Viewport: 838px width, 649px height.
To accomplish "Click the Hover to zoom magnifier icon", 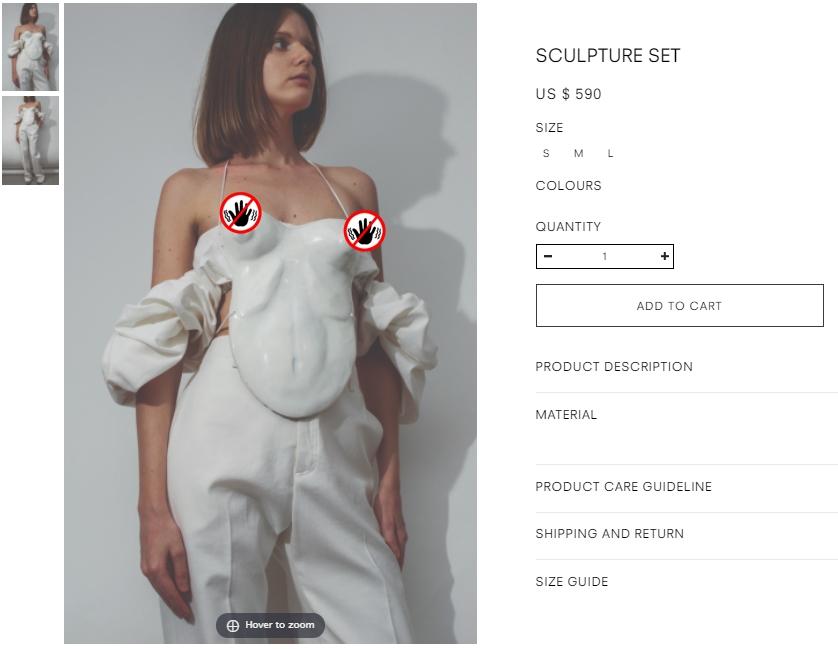I will click(232, 625).
